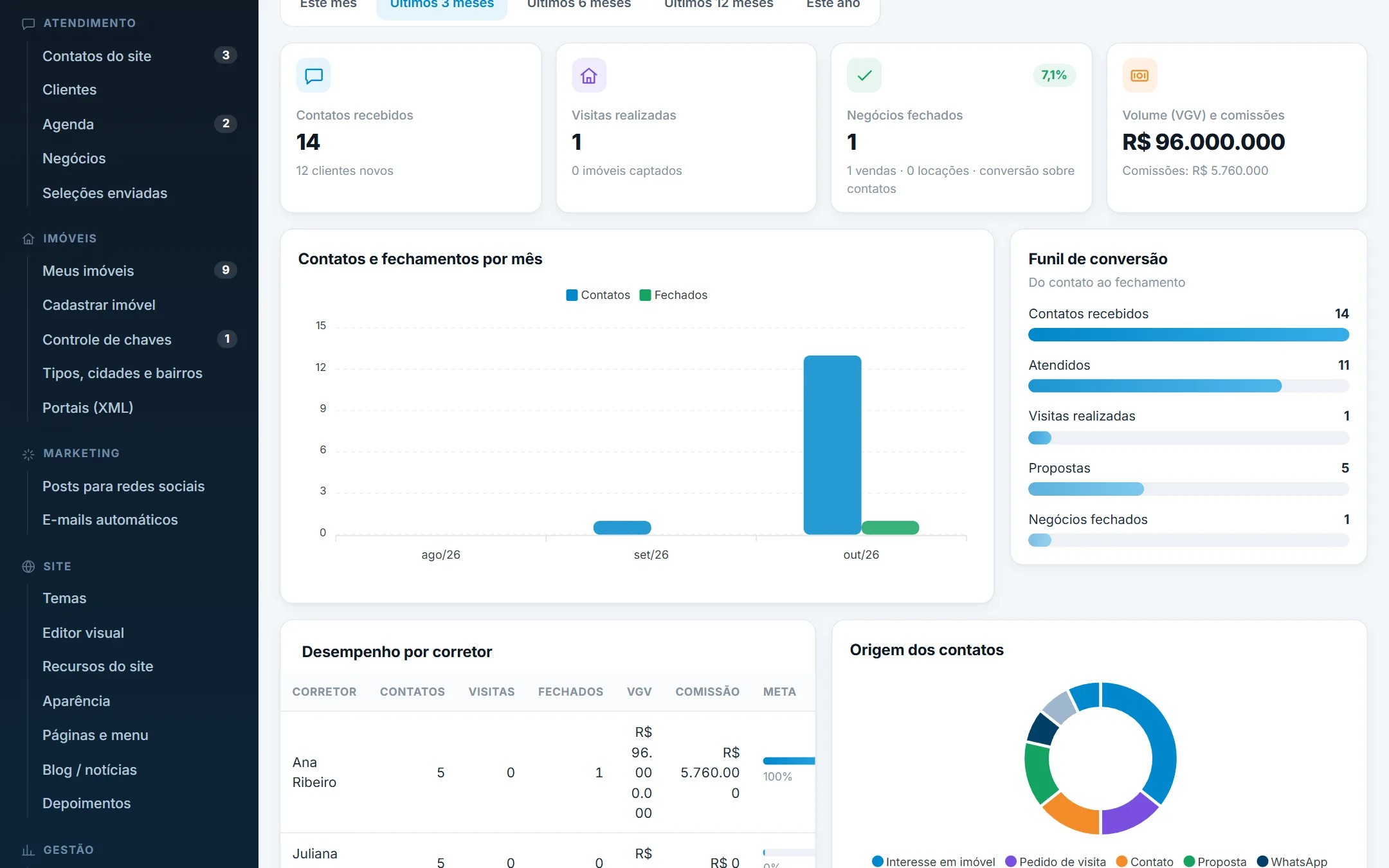Open Cadastrar imóvel page
The width and height of the screenshot is (1389, 868).
tap(99, 305)
